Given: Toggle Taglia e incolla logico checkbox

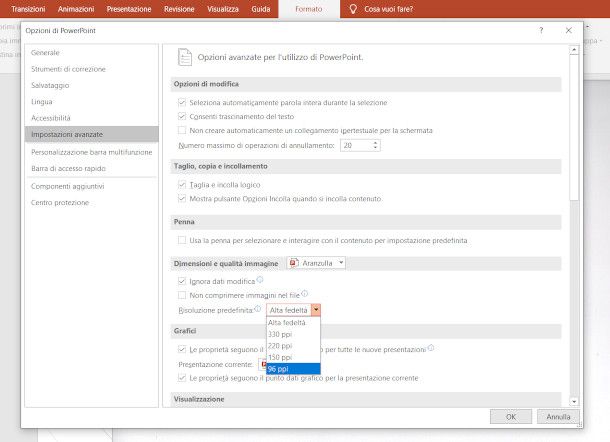Looking at the screenshot, I should click(x=182, y=184).
